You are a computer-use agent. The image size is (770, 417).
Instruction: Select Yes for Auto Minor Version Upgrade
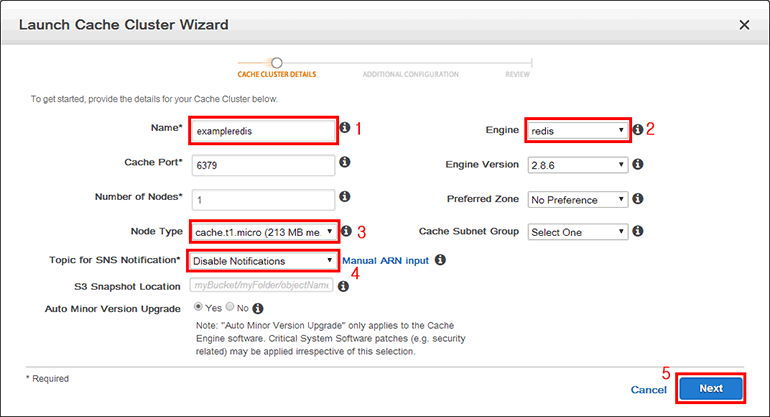[197, 308]
